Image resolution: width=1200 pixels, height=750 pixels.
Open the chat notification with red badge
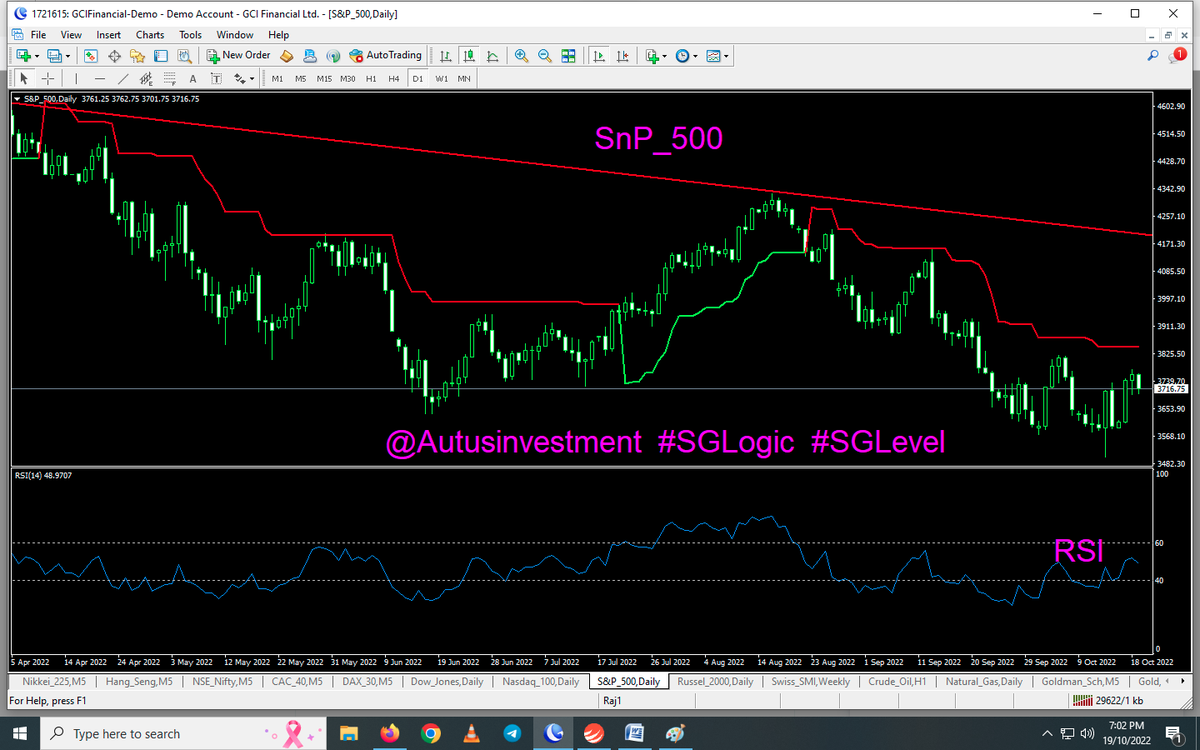point(1176,56)
